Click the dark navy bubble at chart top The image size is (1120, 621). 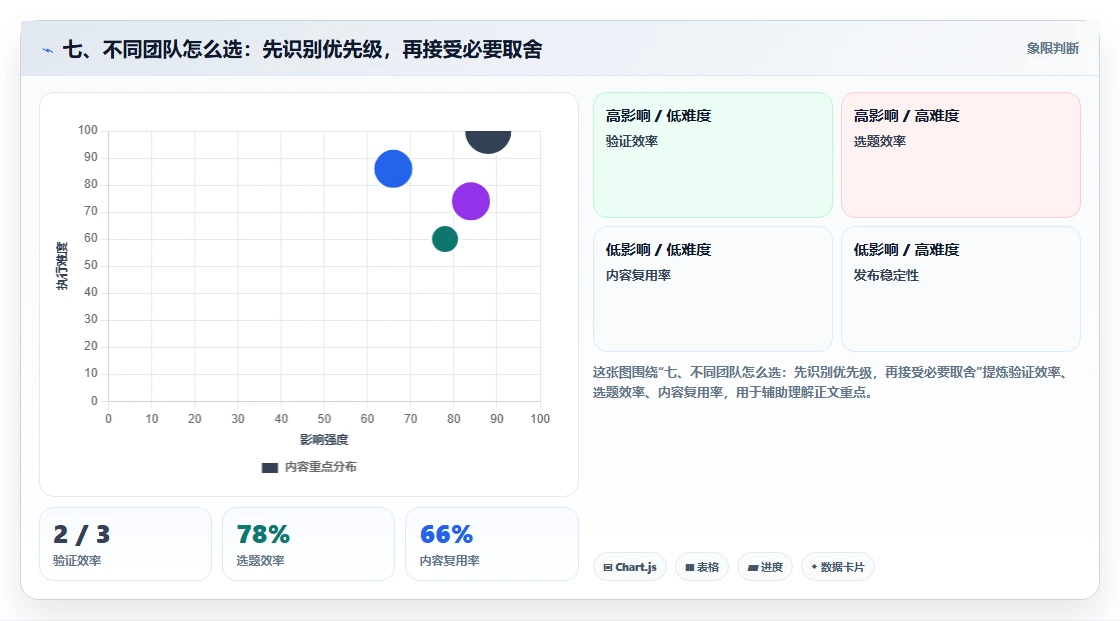tap(488, 141)
